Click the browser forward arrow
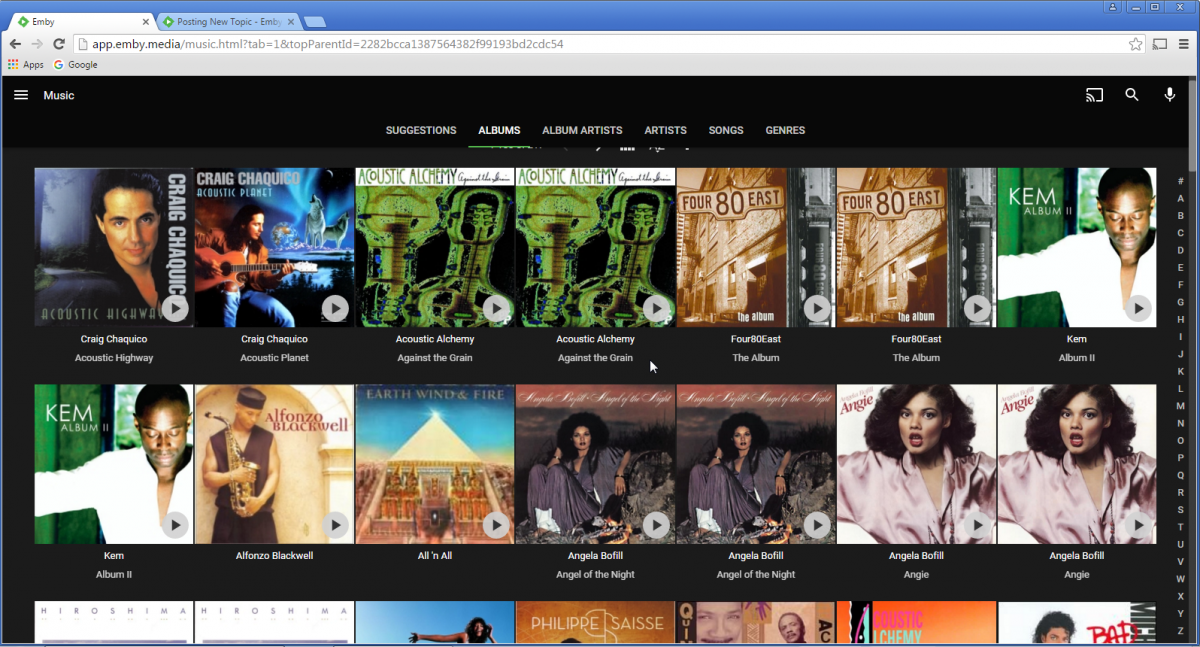 pos(37,44)
